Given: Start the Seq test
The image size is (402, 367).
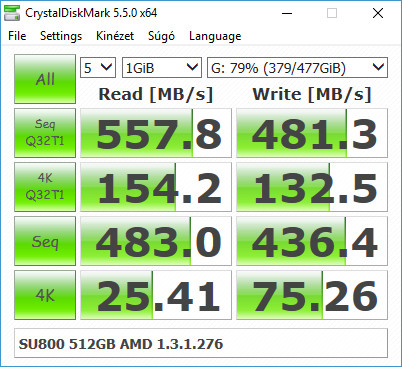Looking at the screenshot, I should [x=45, y=241].
